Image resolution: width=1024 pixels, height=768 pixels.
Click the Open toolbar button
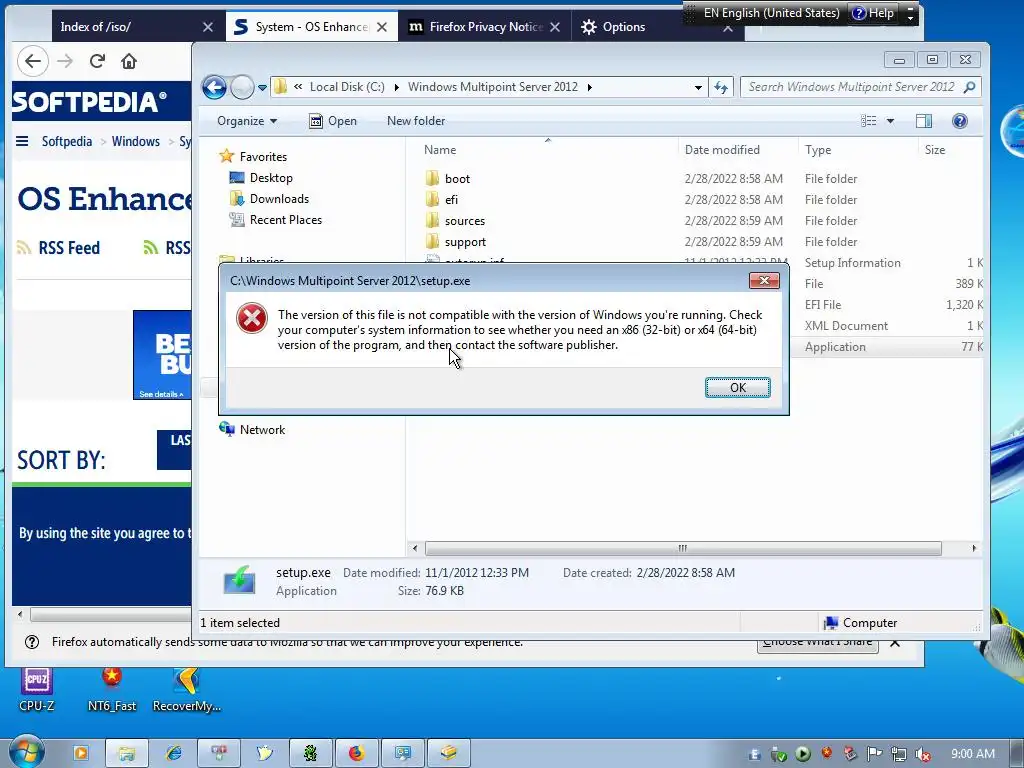click(333, 121)
